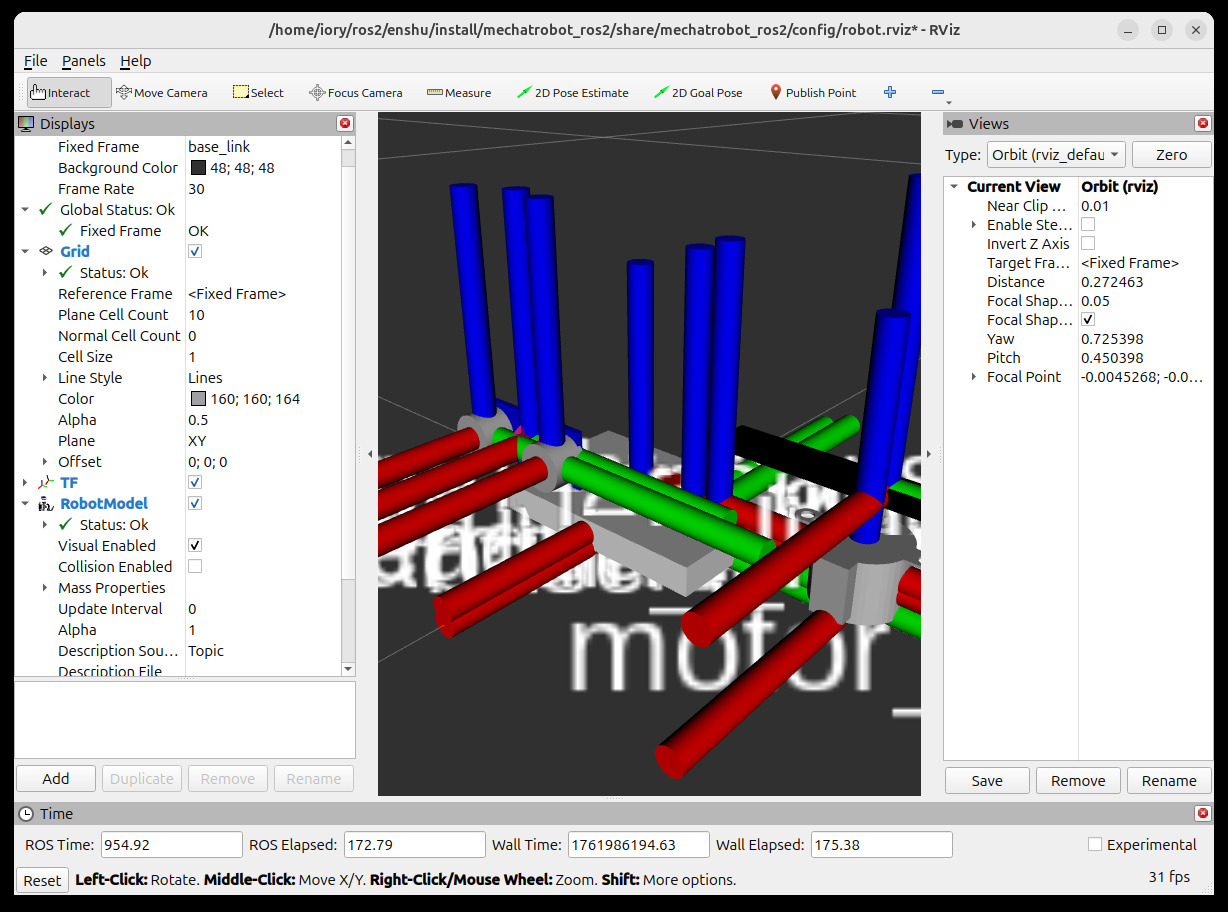Image resolution: width=1228 pixels, height=912 pixels.
Task: Choose the Select tool in the toolbar
Action: 258,92
